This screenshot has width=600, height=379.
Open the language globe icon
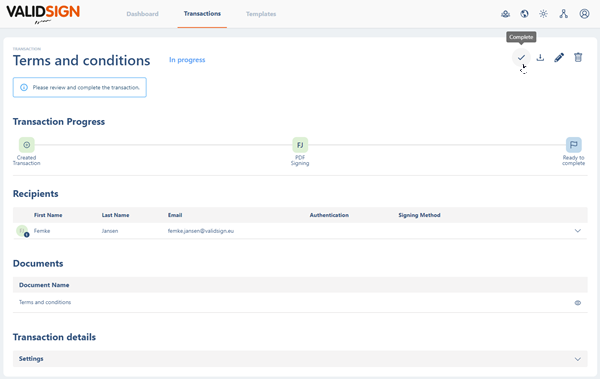click(x=525, y=14)
